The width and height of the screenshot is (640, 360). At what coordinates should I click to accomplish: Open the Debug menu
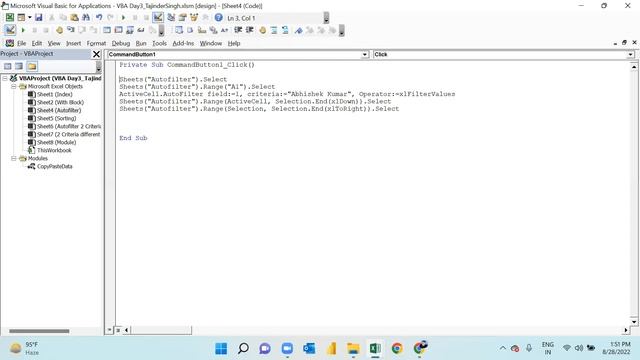[x=120, y=43]
